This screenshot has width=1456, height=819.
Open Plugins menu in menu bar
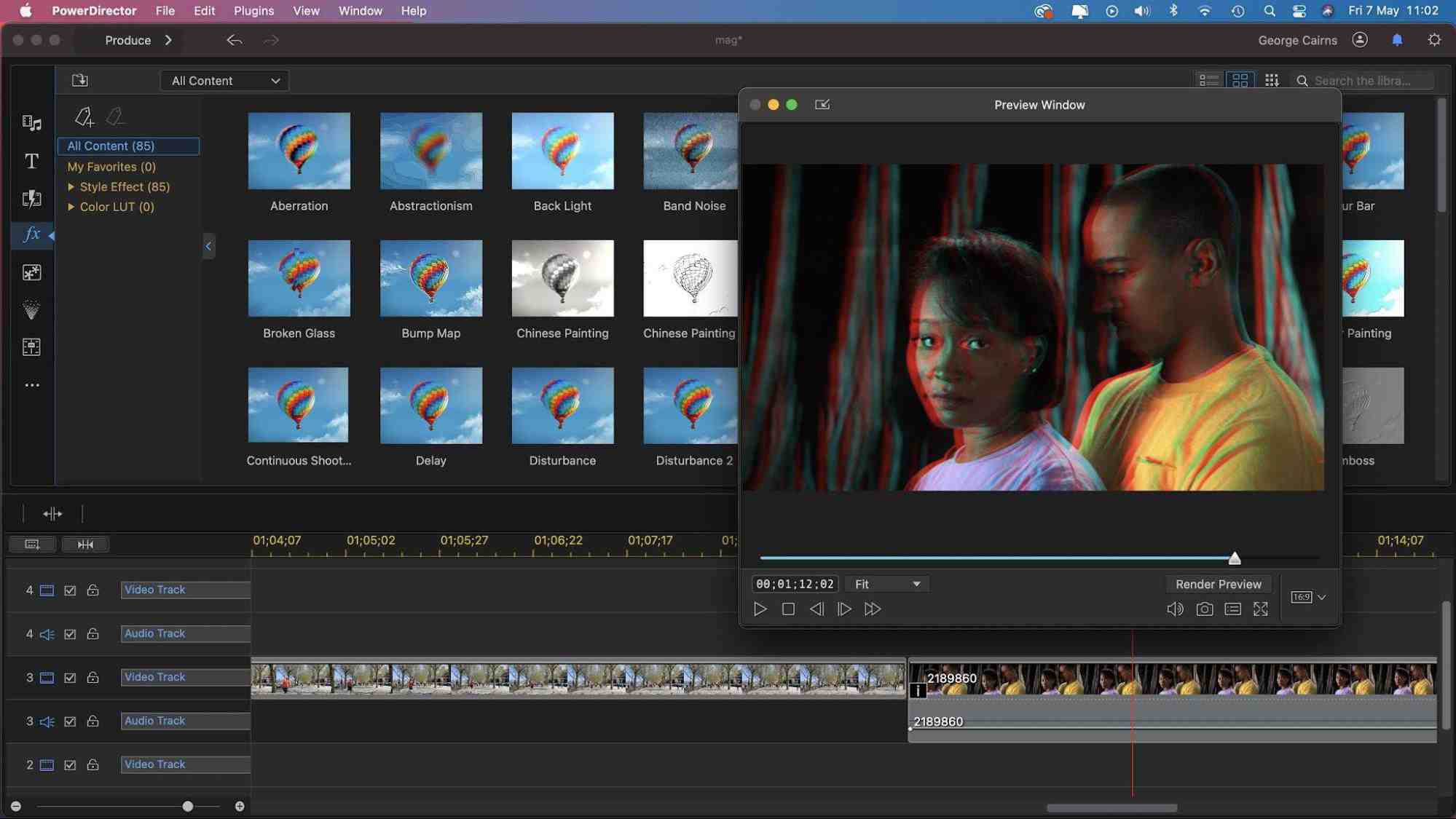point(254,11)
